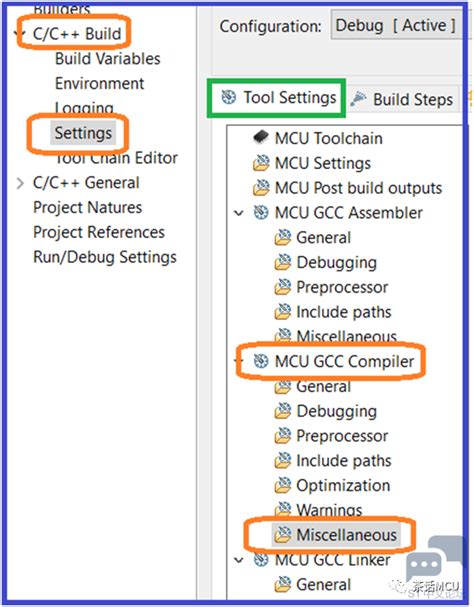This screenshot has height=607, width=474.
Task: Click the MCU GCC Compiler gear icon
Action: coord(261,361)
